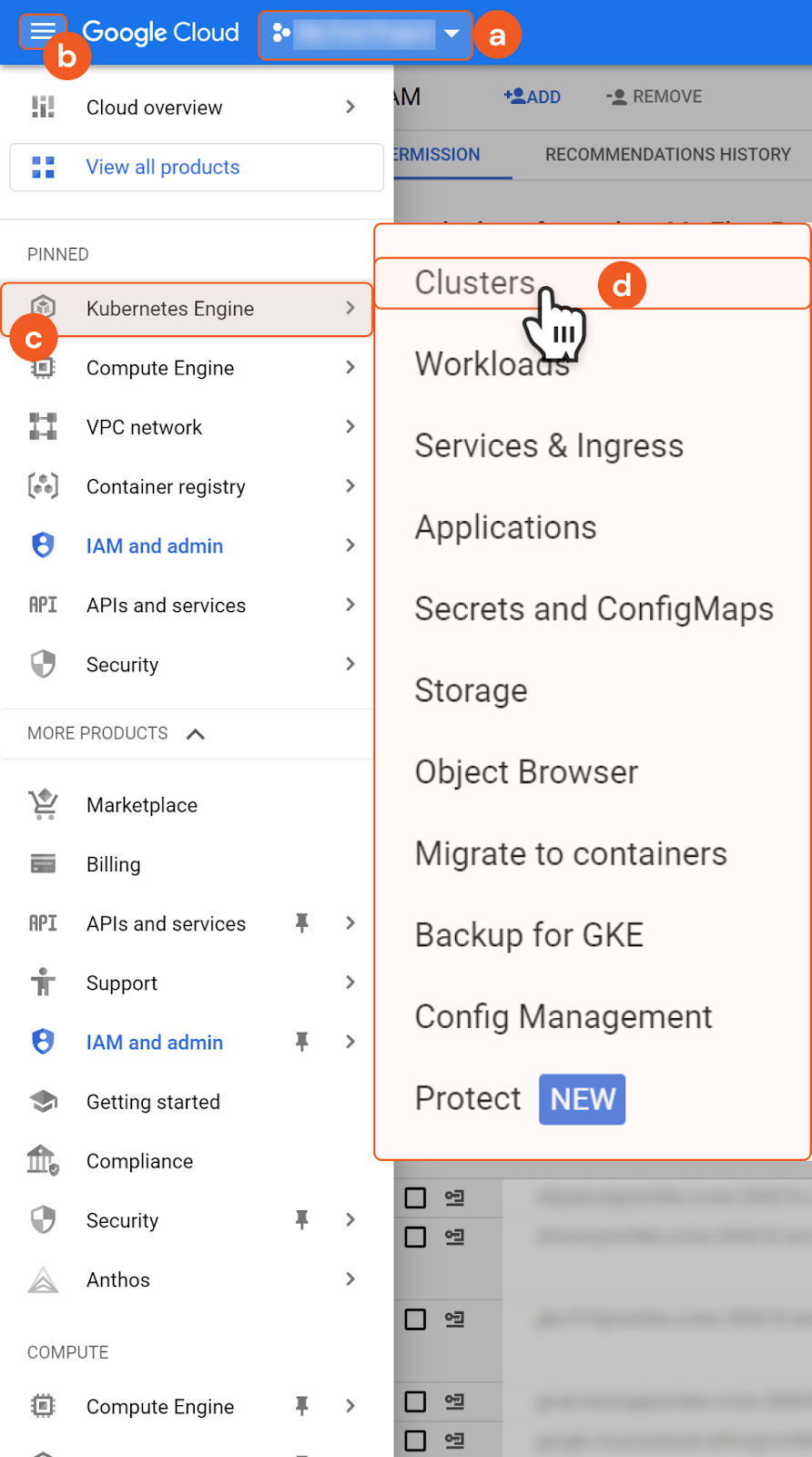This screenshot has width=812, height=1457.
Task: Open the project selector dropdown
Action: coord(365,35)
